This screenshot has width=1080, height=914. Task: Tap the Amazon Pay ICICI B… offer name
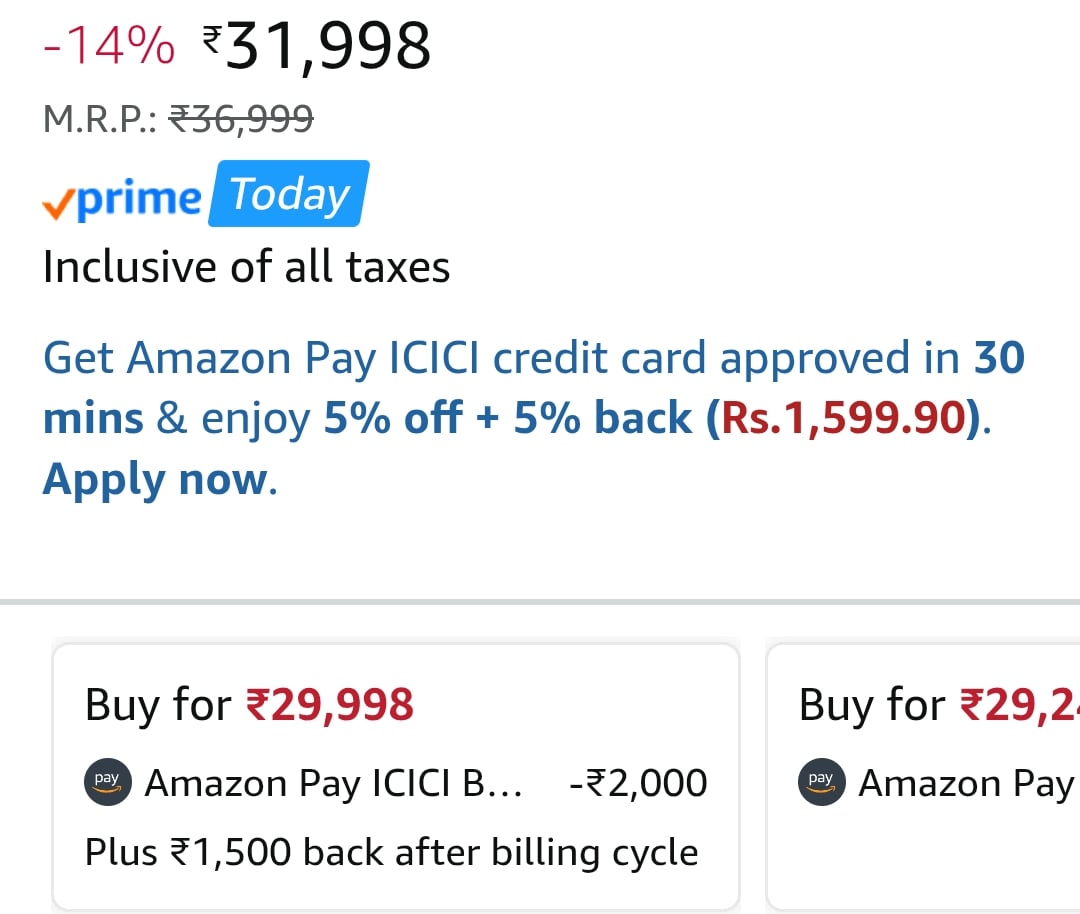(x=333, y=784)
